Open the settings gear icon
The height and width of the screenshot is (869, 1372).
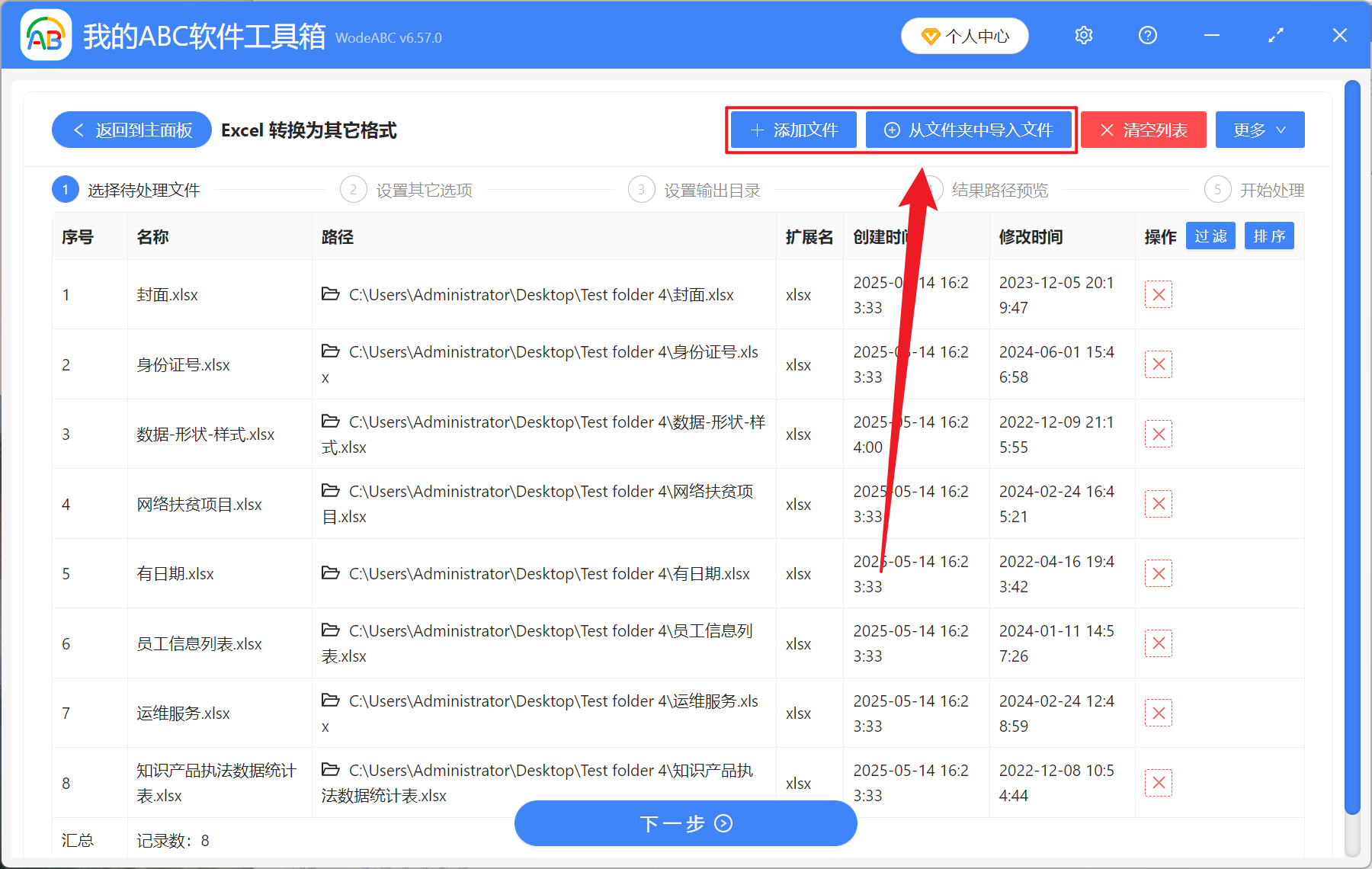(x=1083, y=35)
